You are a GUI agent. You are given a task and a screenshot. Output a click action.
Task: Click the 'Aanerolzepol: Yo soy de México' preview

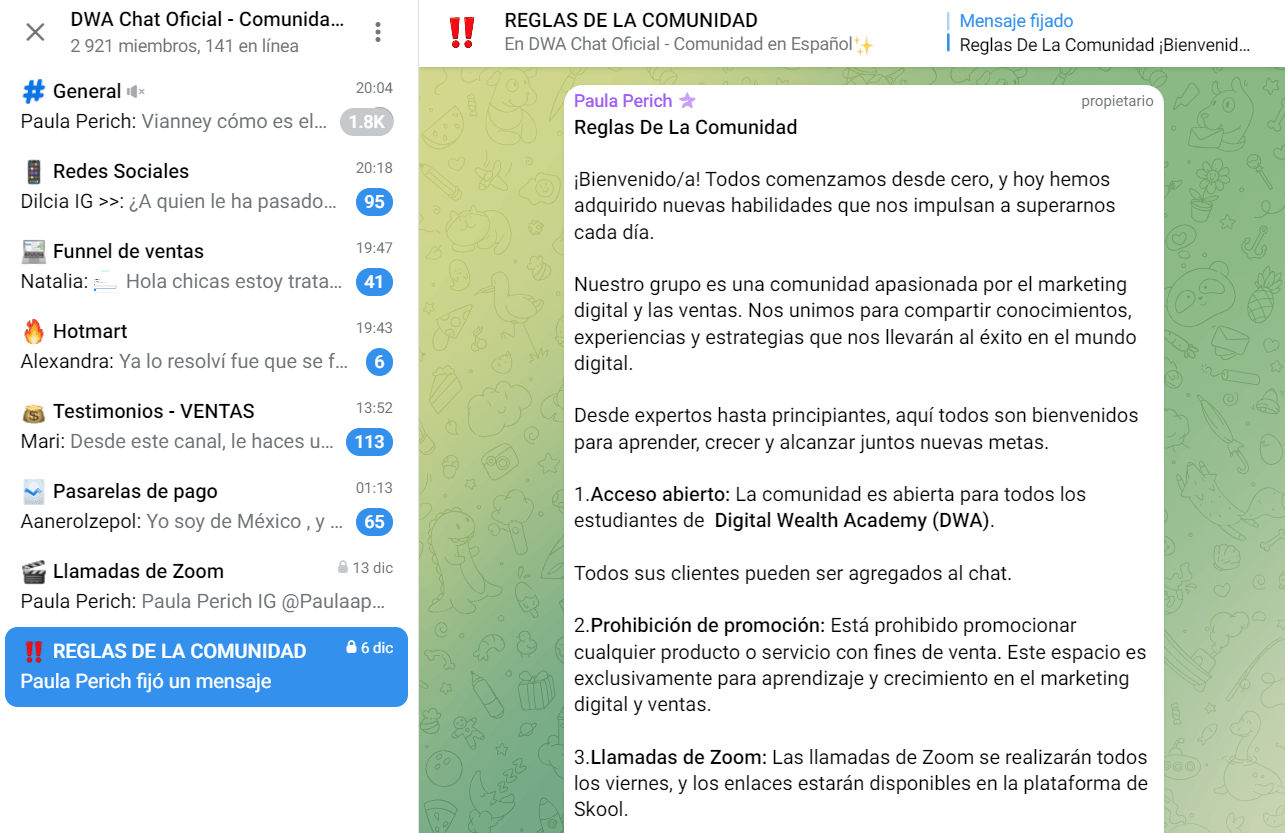coord(182,522)
